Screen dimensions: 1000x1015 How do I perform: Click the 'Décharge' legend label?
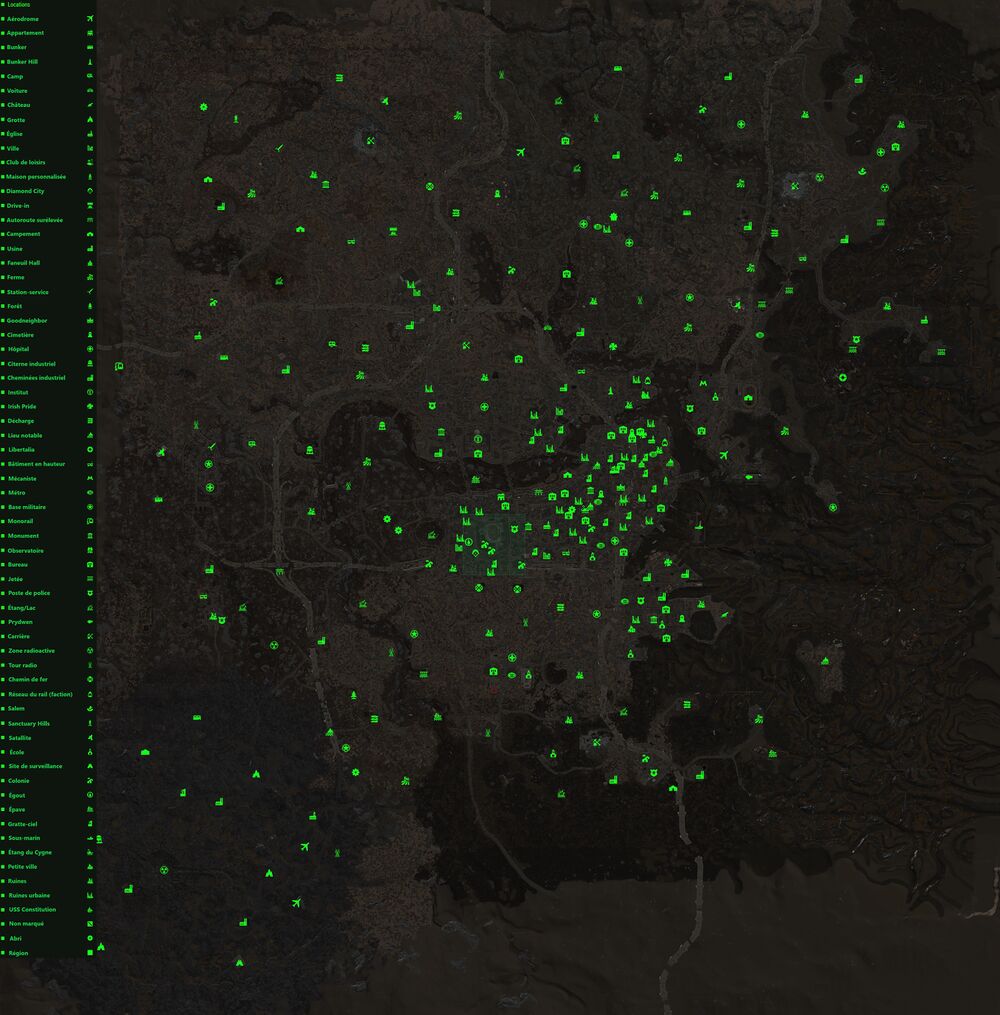coord(21,421)
